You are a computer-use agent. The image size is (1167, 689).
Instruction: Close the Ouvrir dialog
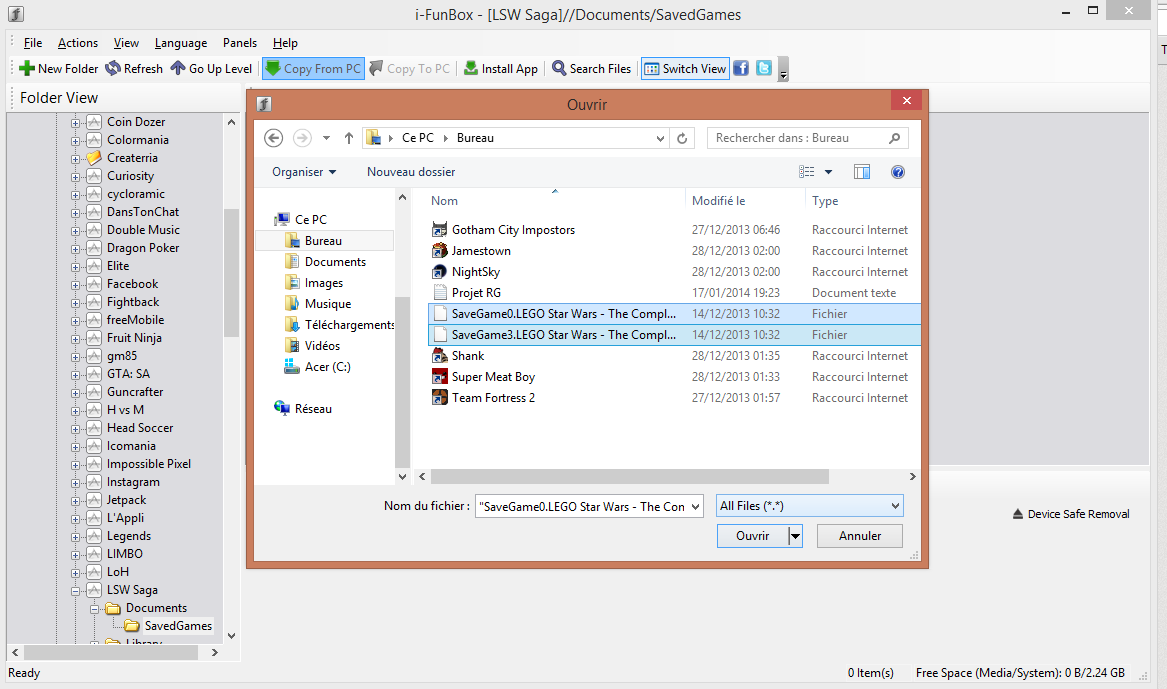point(906,100)
